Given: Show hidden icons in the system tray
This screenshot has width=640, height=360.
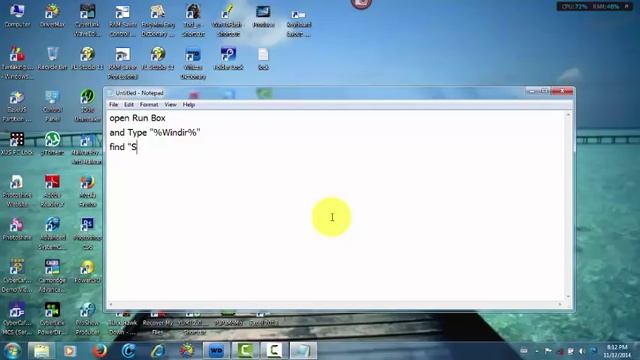Looking at the screenshot, I should pos(537,351).
